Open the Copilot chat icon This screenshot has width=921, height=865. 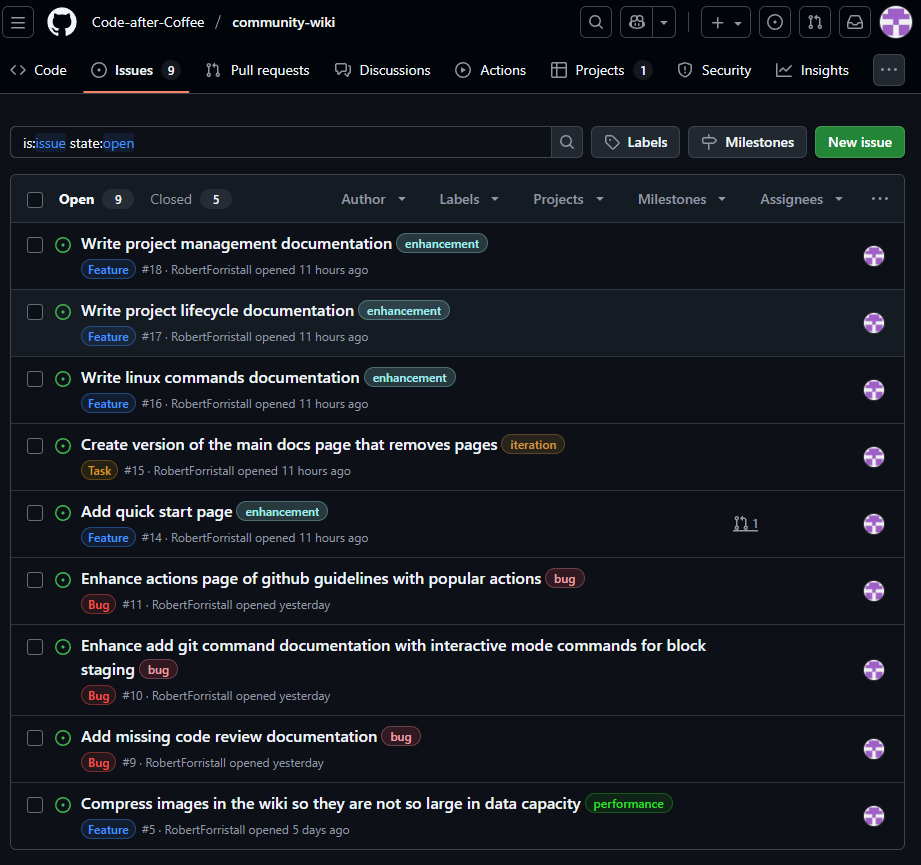pyautogui.click(x=636, y=22)
